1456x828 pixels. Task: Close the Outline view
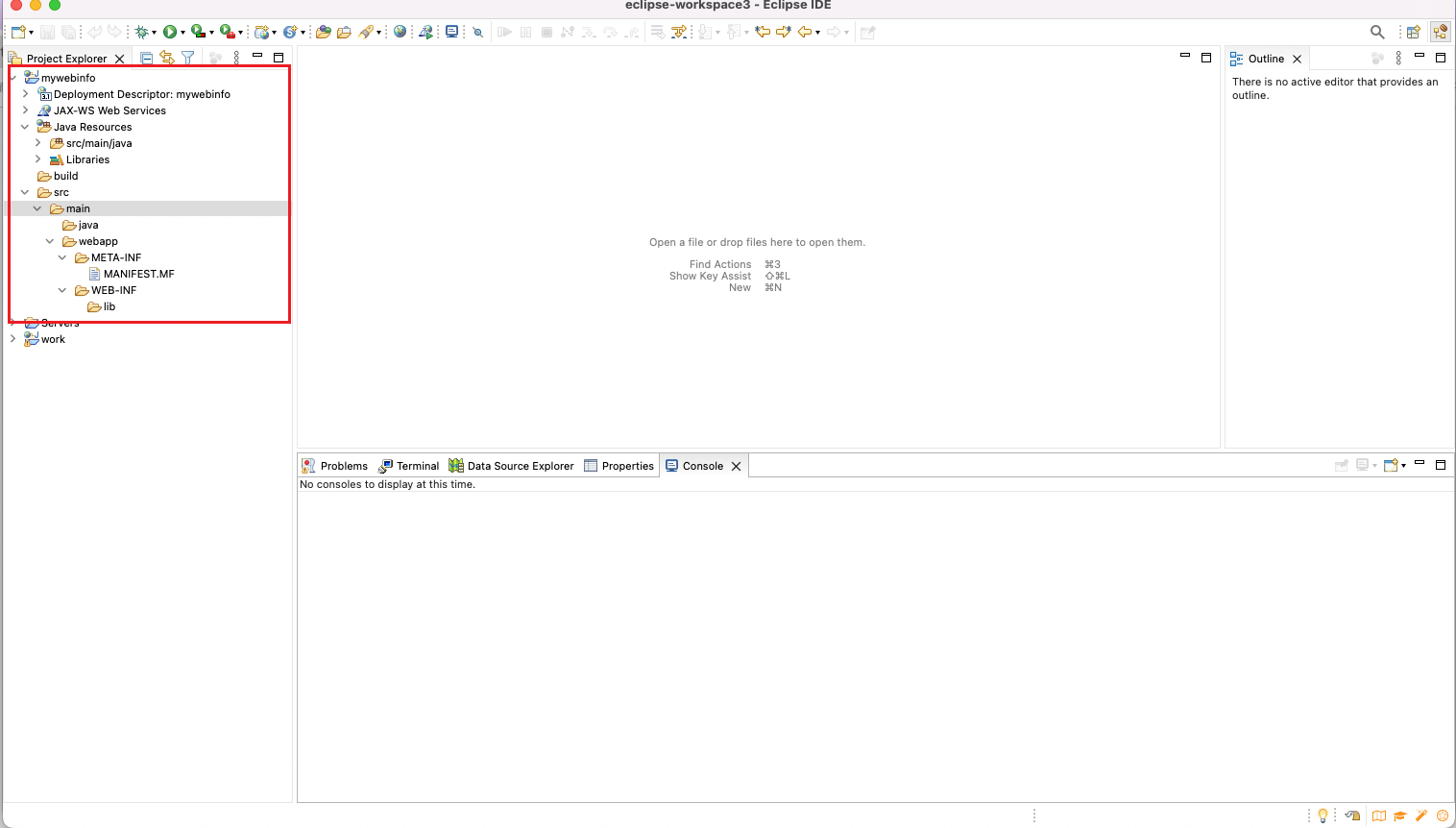point(1298,59)
